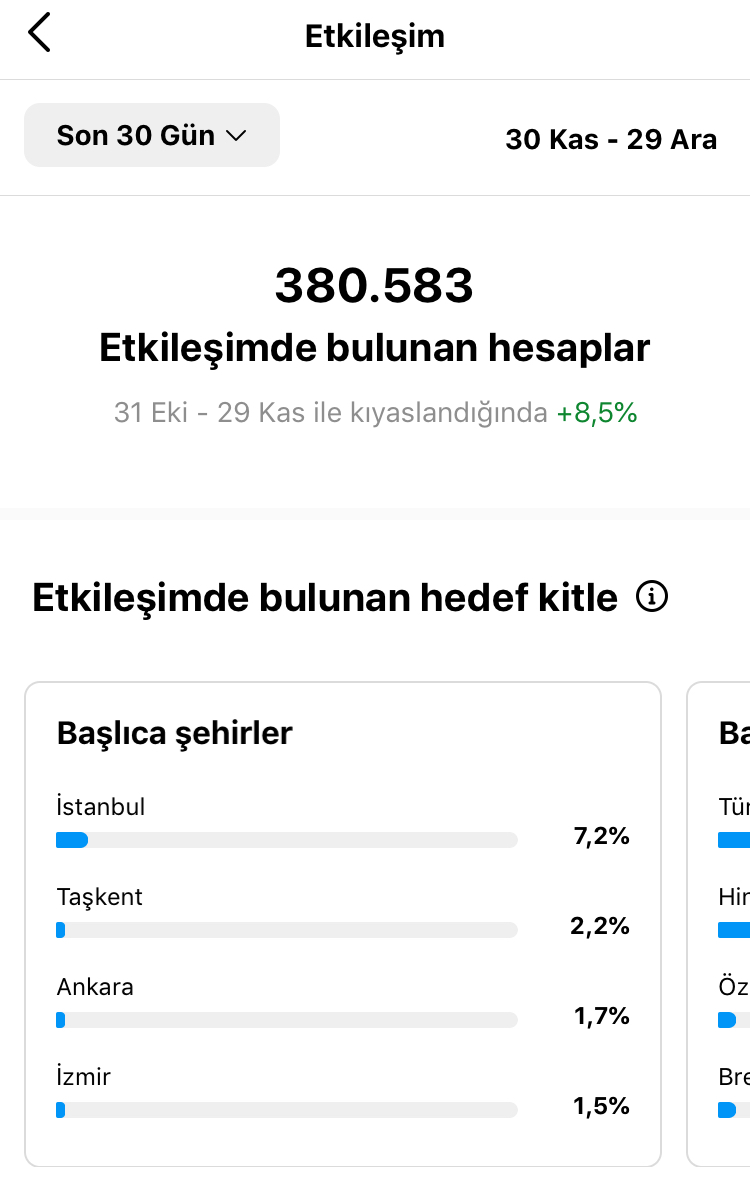Click the +8,5% change indicator

click(x=596, y=413)
